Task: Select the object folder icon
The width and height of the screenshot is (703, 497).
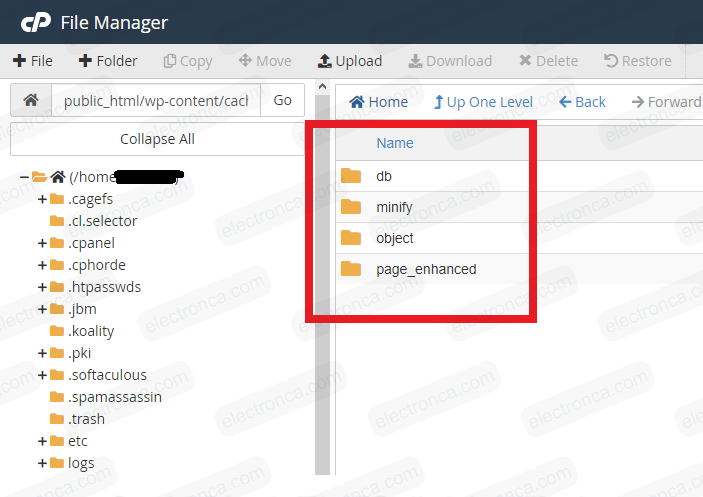Action: 351,238
